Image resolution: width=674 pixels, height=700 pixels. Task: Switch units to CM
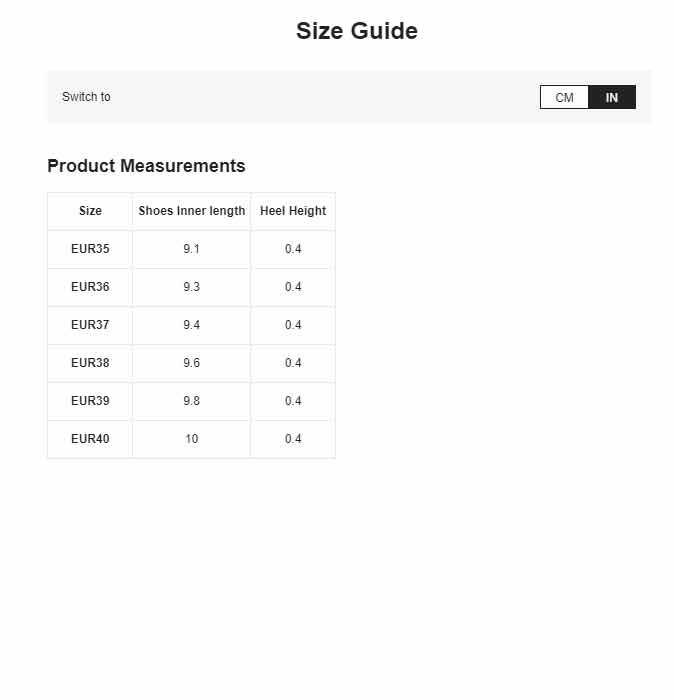[x=564, y=97]
